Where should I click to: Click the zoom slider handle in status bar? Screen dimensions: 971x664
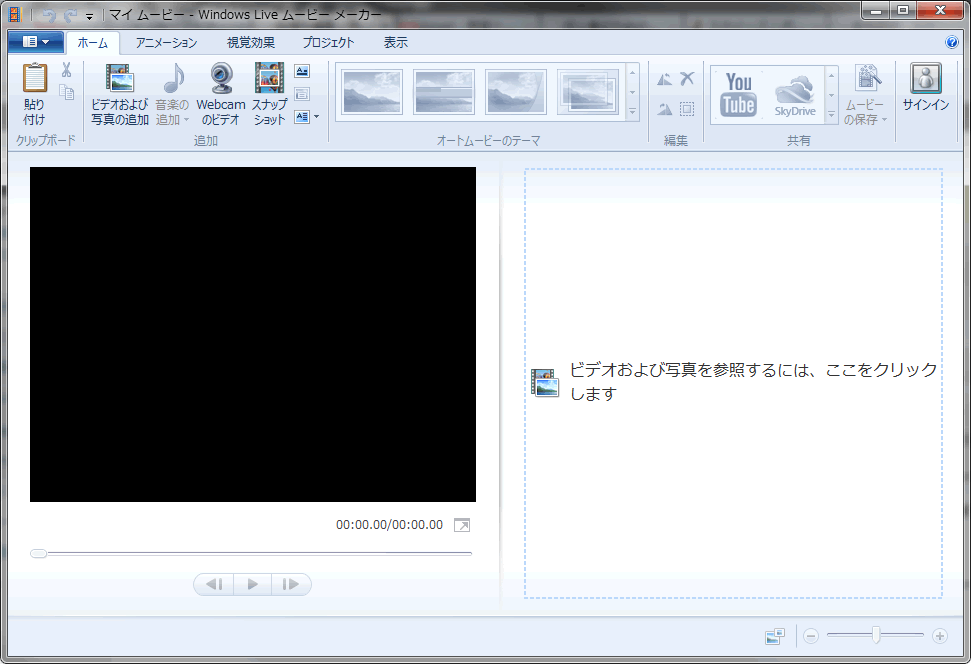tap(876, 635)
